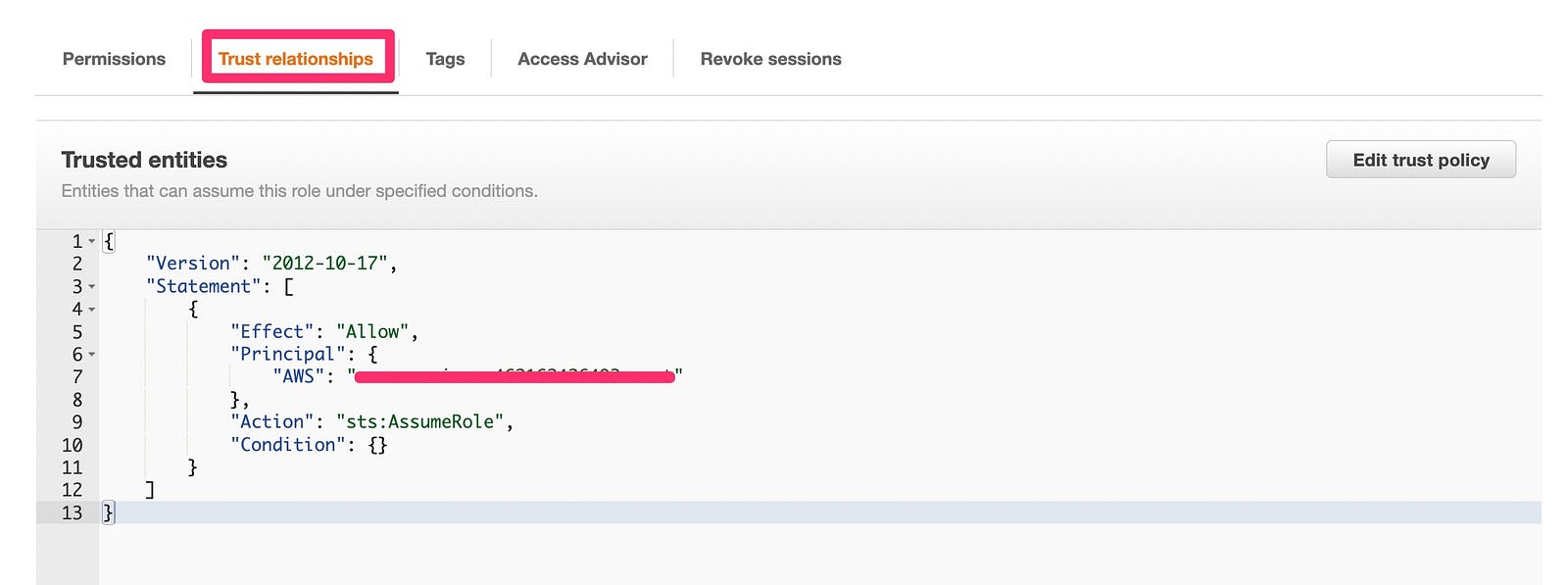The width and height of the screenshot is (1568, 585).
Task: Click the redacted AWS principal value
Action: (x=514, y=376)
